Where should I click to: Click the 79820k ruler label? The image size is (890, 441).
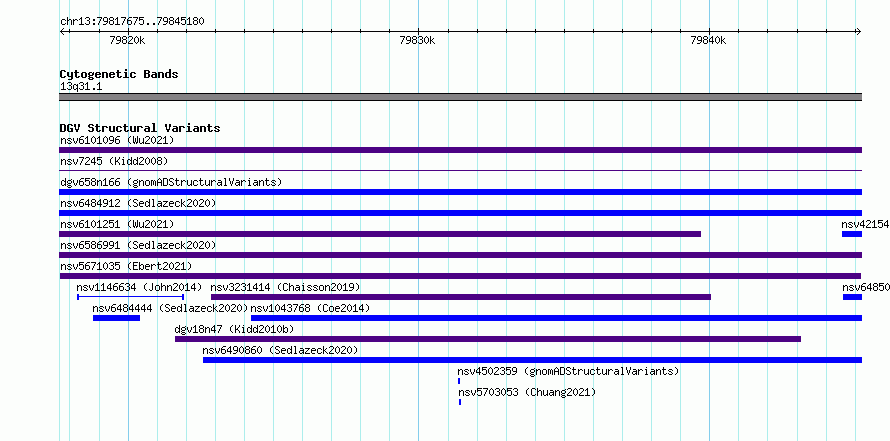click(127, 40)
